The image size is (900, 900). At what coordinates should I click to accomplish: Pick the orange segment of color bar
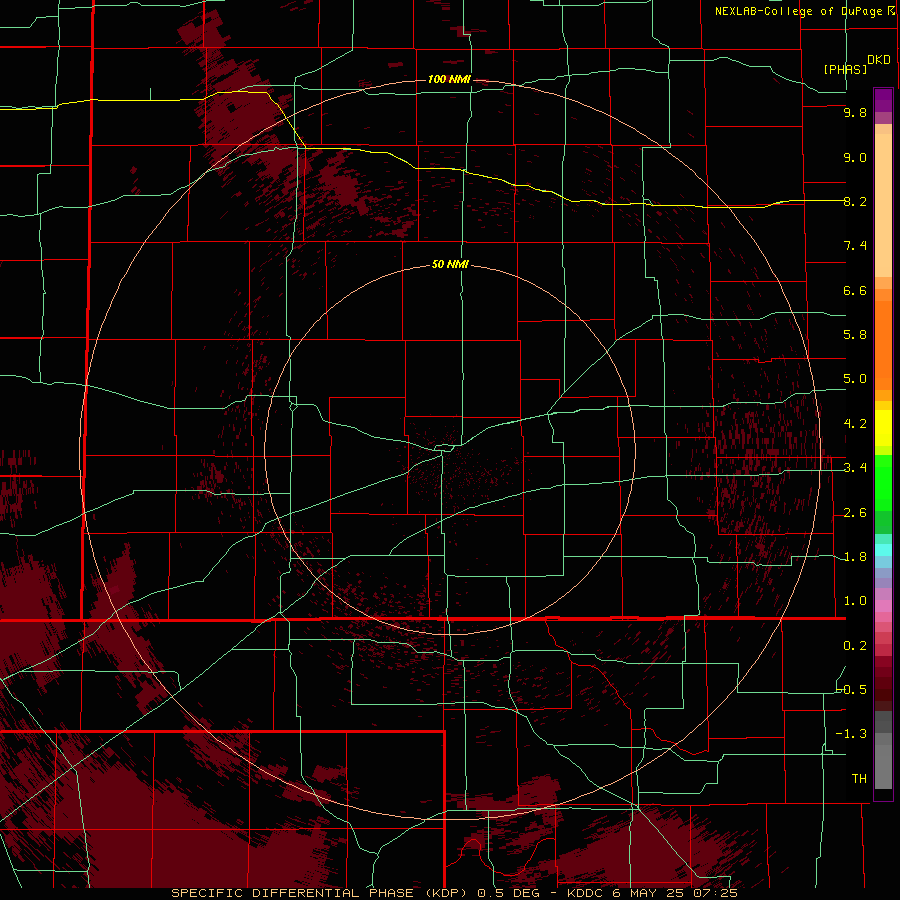click(x=883, y=346)
